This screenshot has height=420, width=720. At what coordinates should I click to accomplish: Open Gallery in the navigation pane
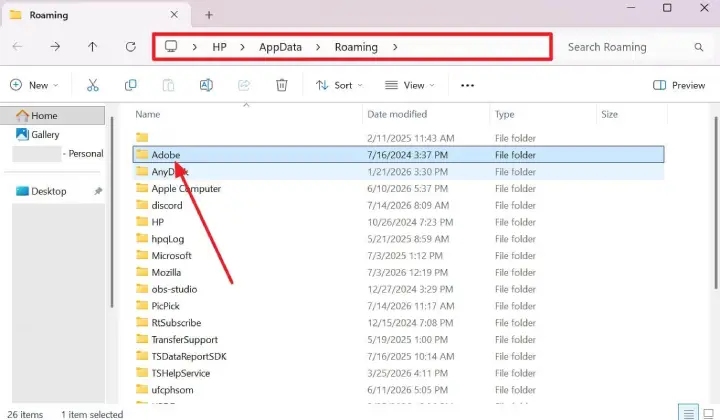45,134
